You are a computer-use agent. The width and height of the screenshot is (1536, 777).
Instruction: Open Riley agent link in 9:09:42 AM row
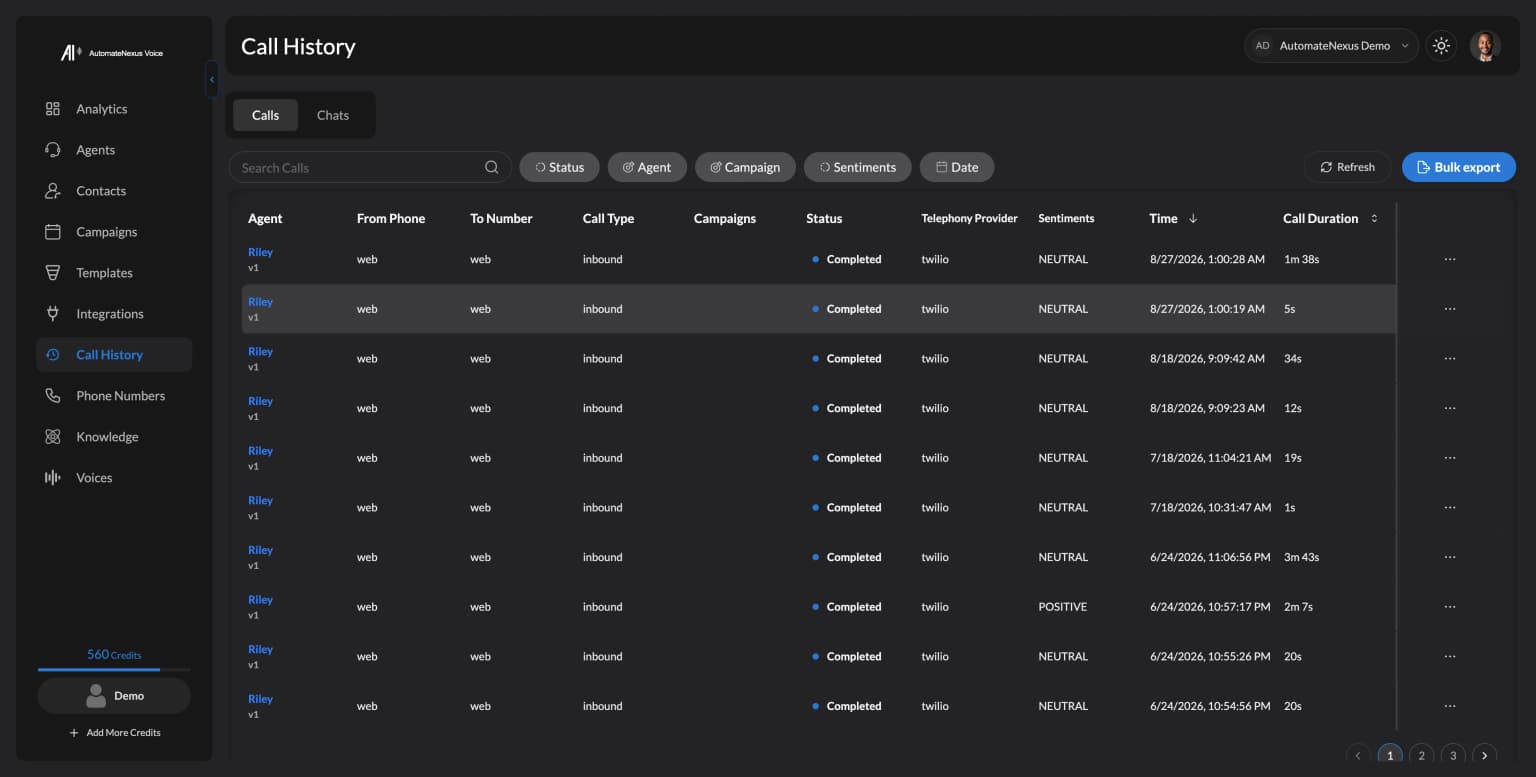pyautogui.click(x=260, y=351)
